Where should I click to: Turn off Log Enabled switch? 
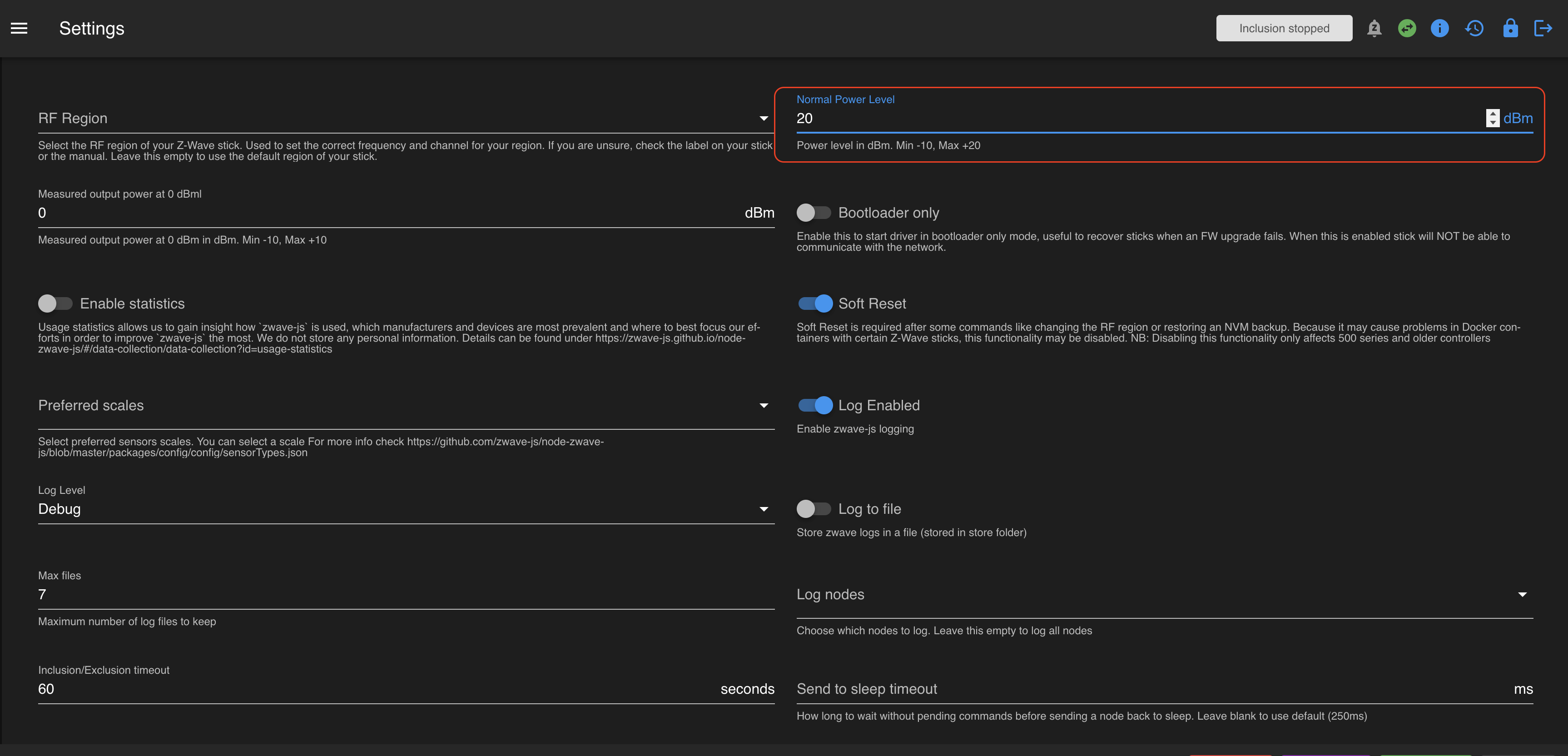(x=815, y=405)
